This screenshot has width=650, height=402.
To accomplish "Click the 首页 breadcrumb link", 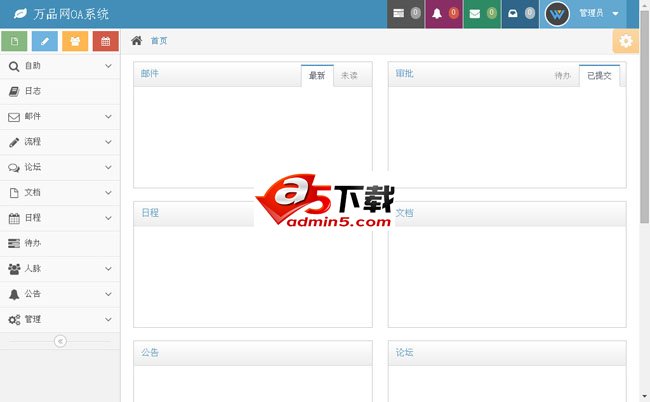I will pos(159,41).
